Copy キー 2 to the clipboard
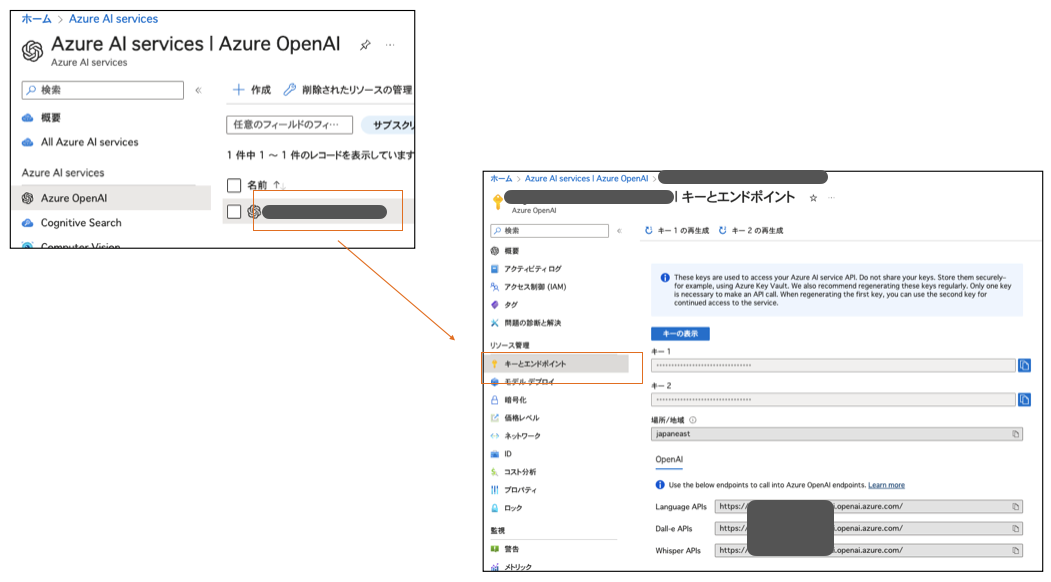This screenshot has height=582, width=1051. click(x=1024, y=400)
